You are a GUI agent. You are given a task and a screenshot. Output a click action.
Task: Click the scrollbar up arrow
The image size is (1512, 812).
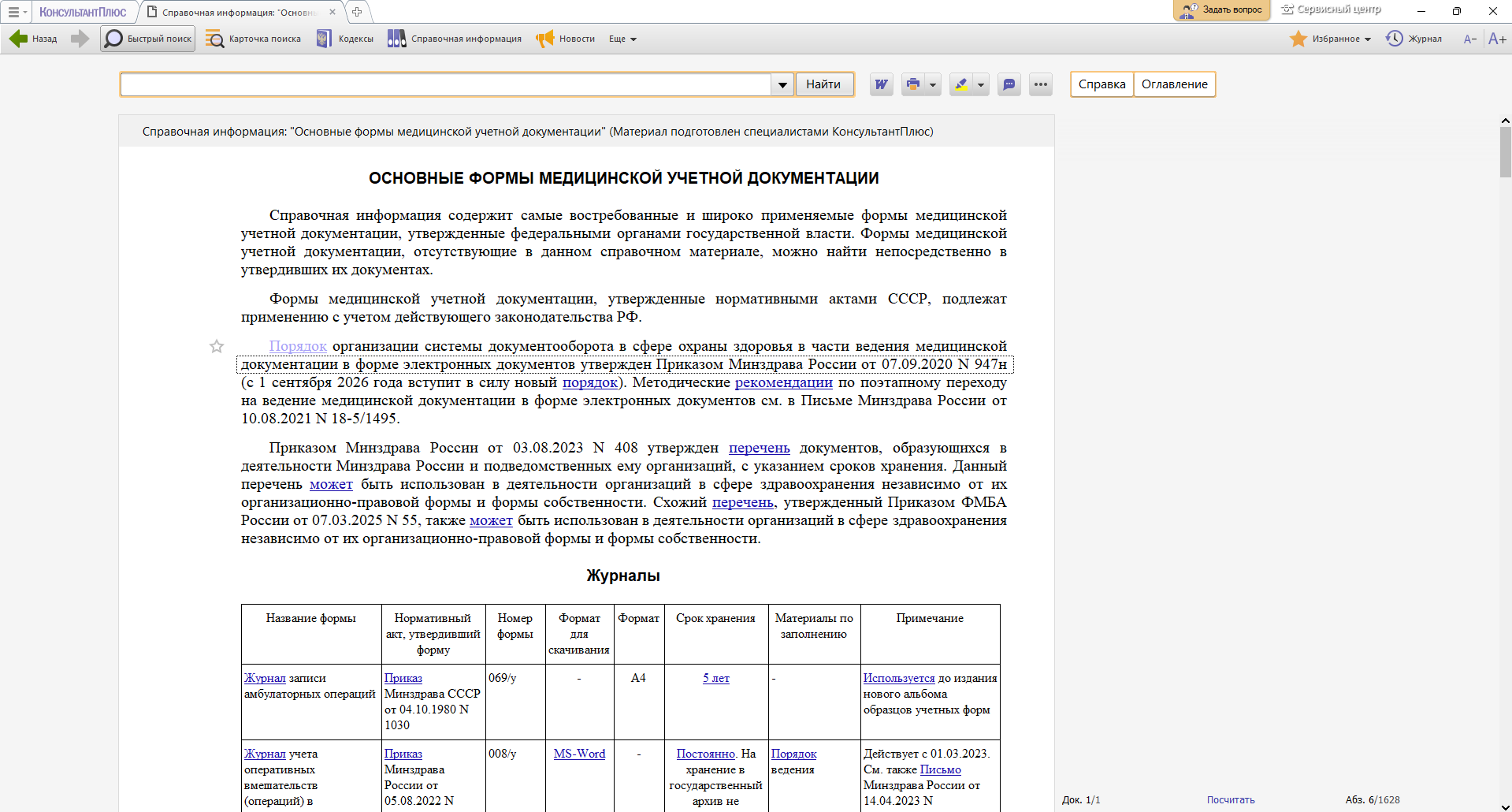pyautogui.click(x=1505, y=121)
